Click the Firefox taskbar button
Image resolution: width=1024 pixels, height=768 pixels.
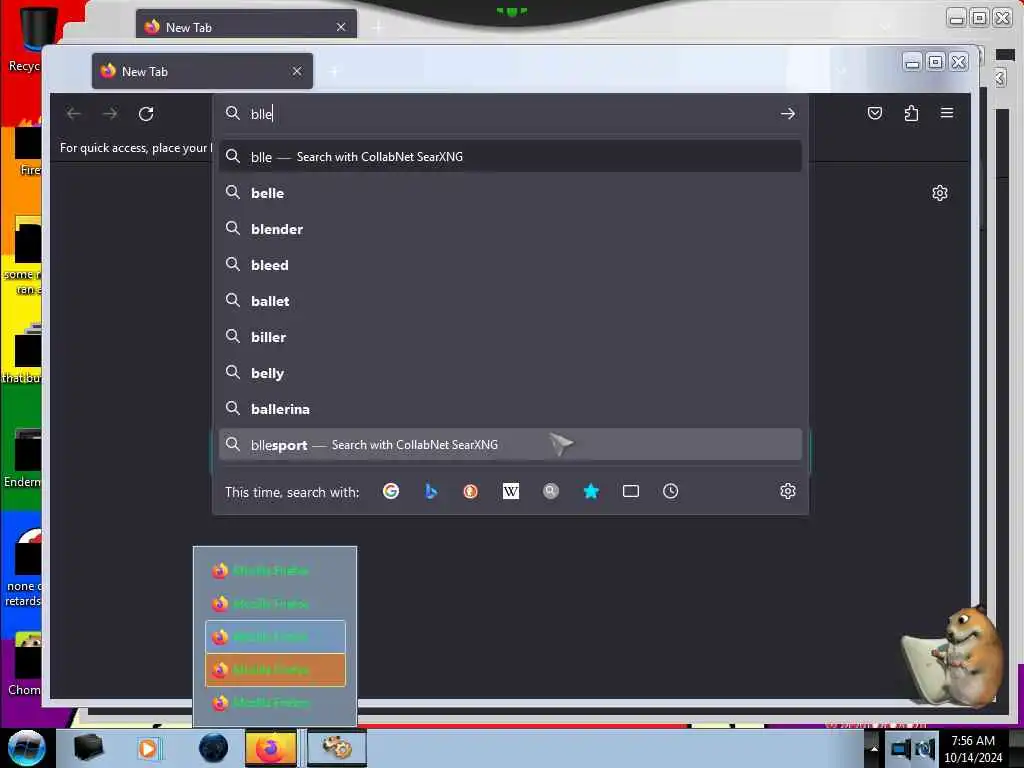point(271,748)
